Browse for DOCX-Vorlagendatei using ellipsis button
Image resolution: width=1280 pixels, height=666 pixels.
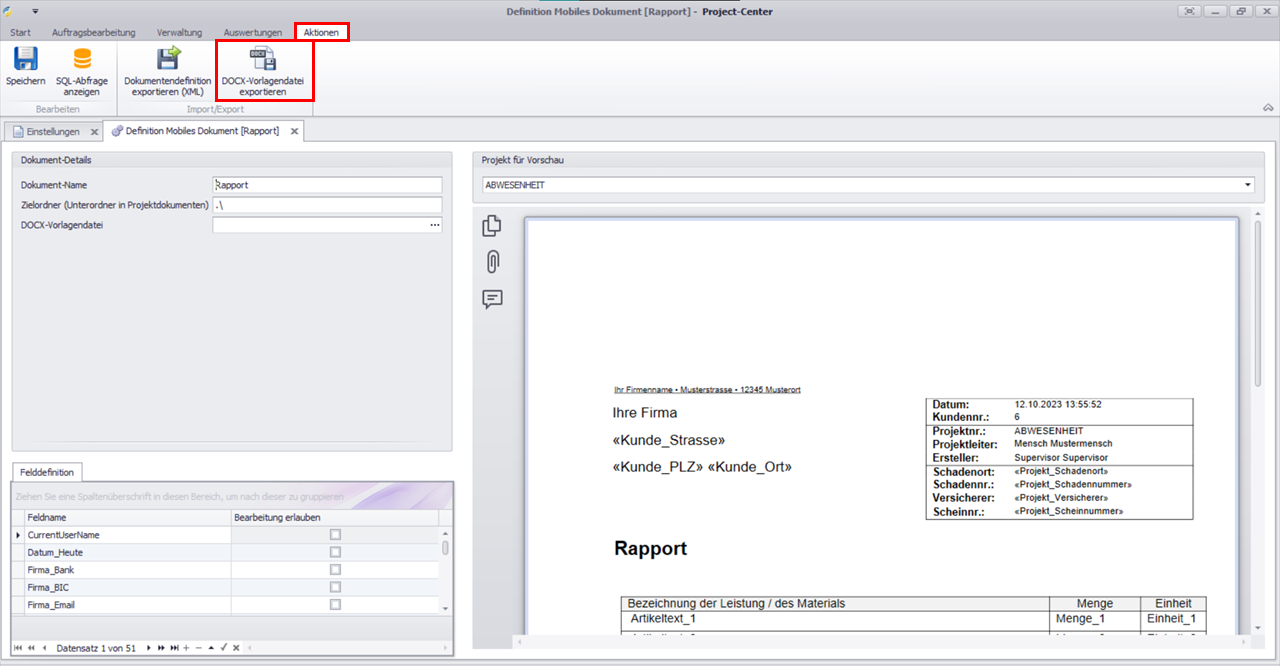click(x=434, y=225)
